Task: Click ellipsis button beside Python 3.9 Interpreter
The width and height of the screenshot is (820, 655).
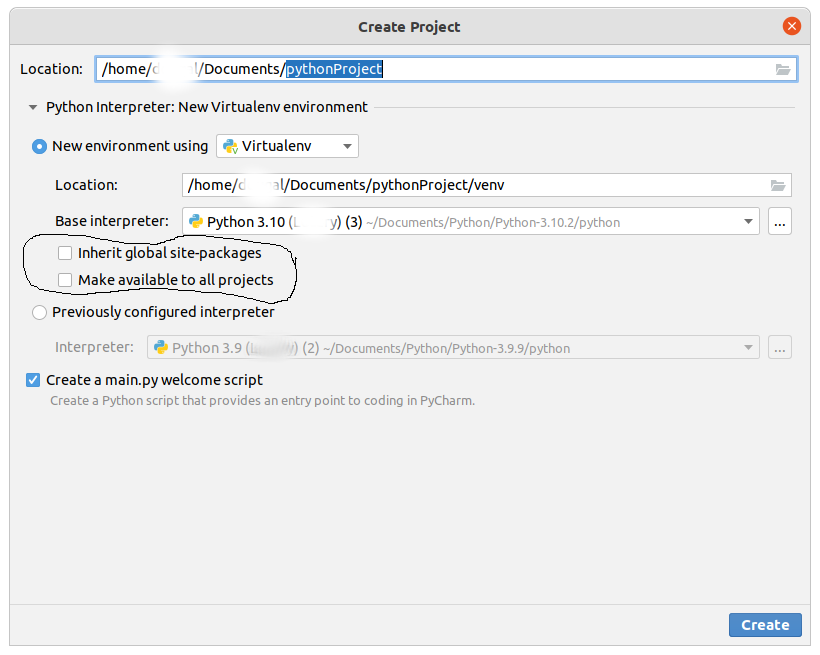Action: tap(779, 347)
